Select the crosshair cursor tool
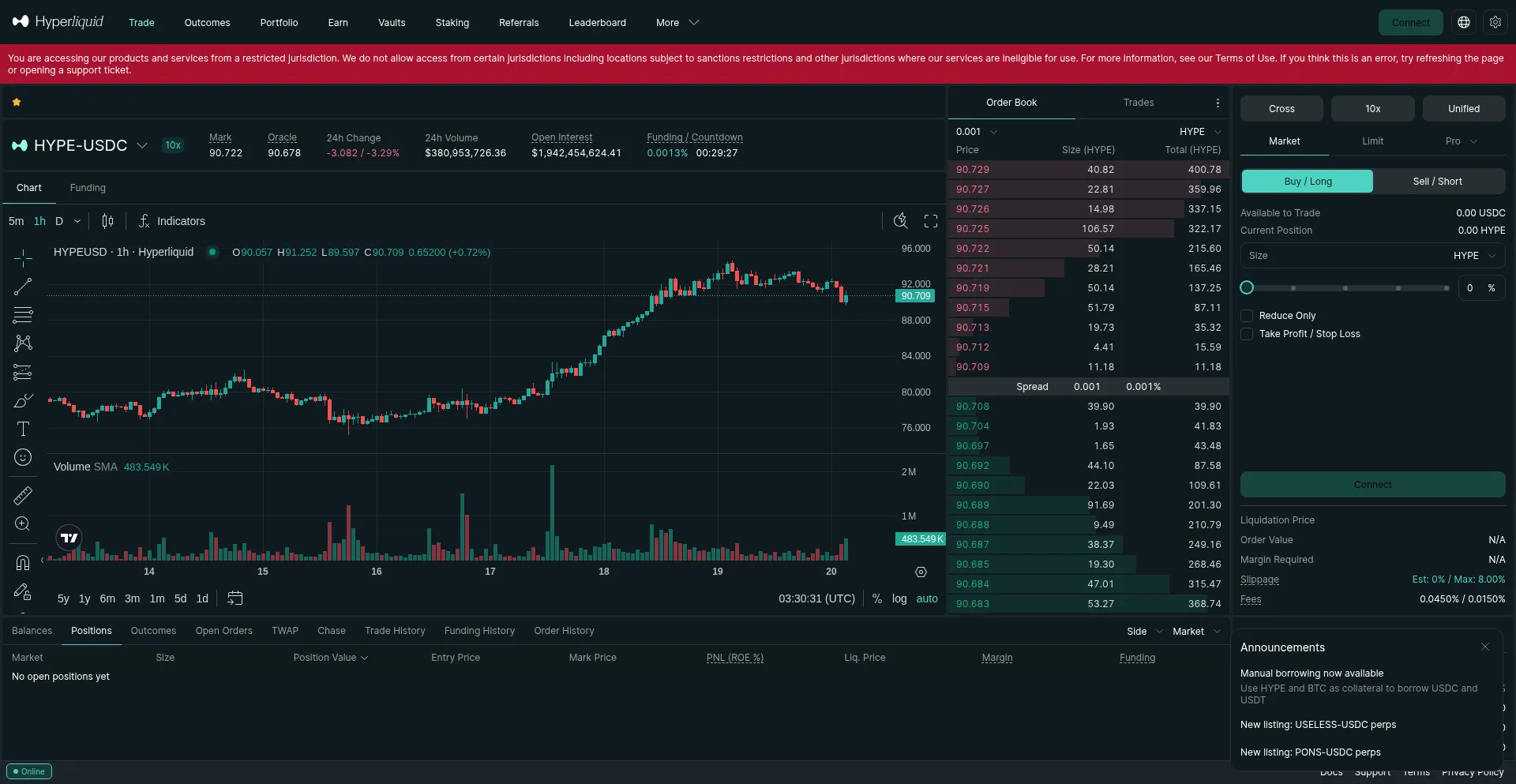 click(x=23, y=257)
